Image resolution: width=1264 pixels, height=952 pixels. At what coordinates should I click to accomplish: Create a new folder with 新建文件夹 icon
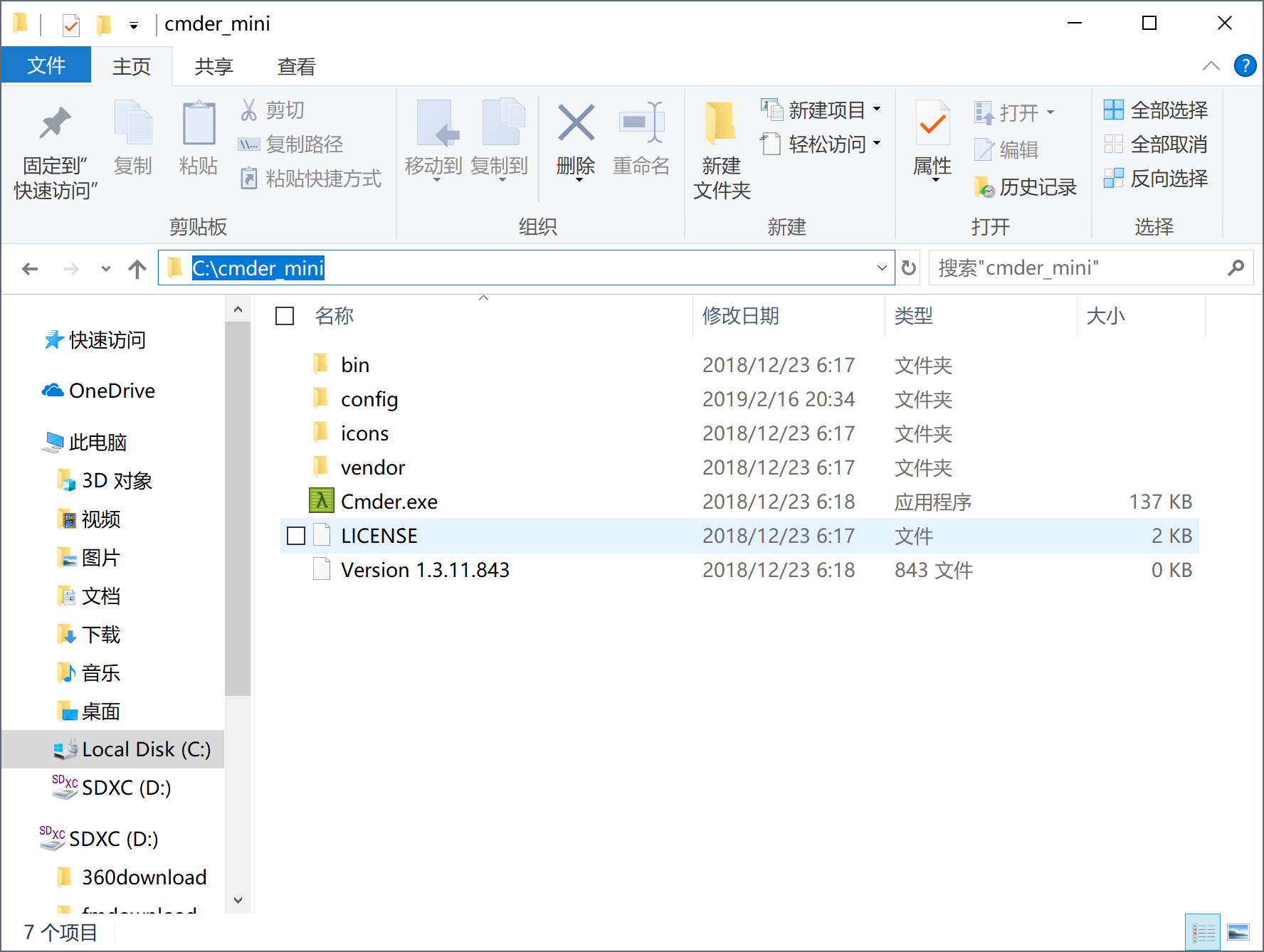(721, 123)
